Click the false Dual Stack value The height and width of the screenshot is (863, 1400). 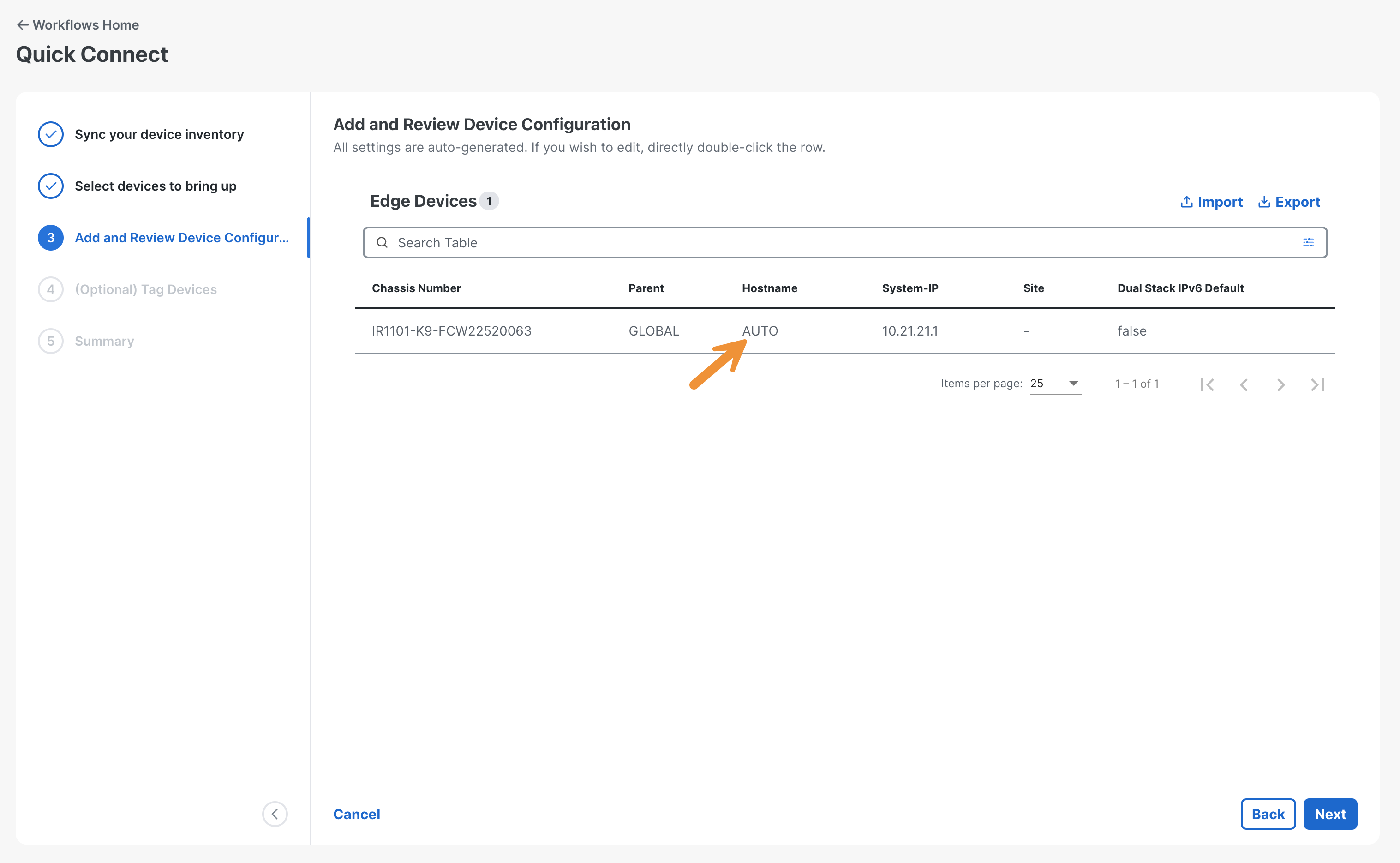tap(1132, 331)
